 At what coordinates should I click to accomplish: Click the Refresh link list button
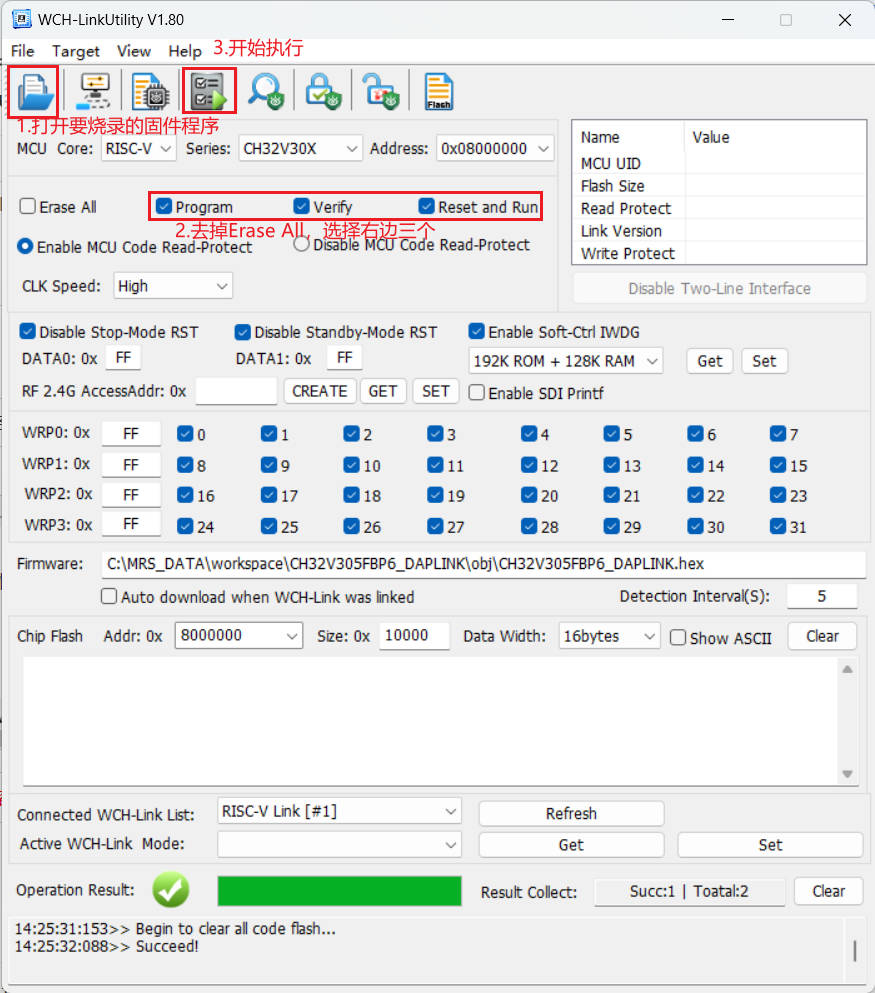[x=571, y=813]
